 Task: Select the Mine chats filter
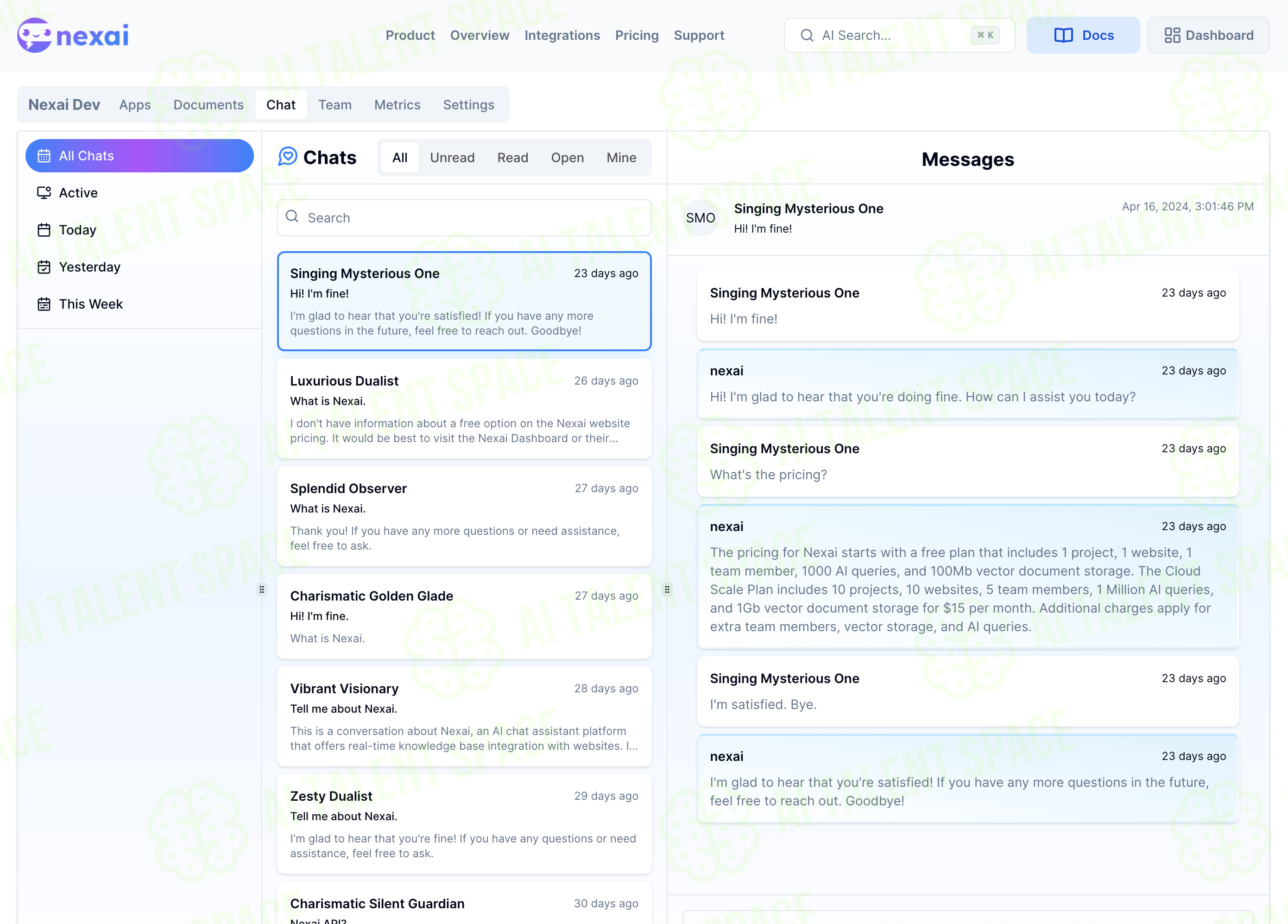click(x=621, y=157)
